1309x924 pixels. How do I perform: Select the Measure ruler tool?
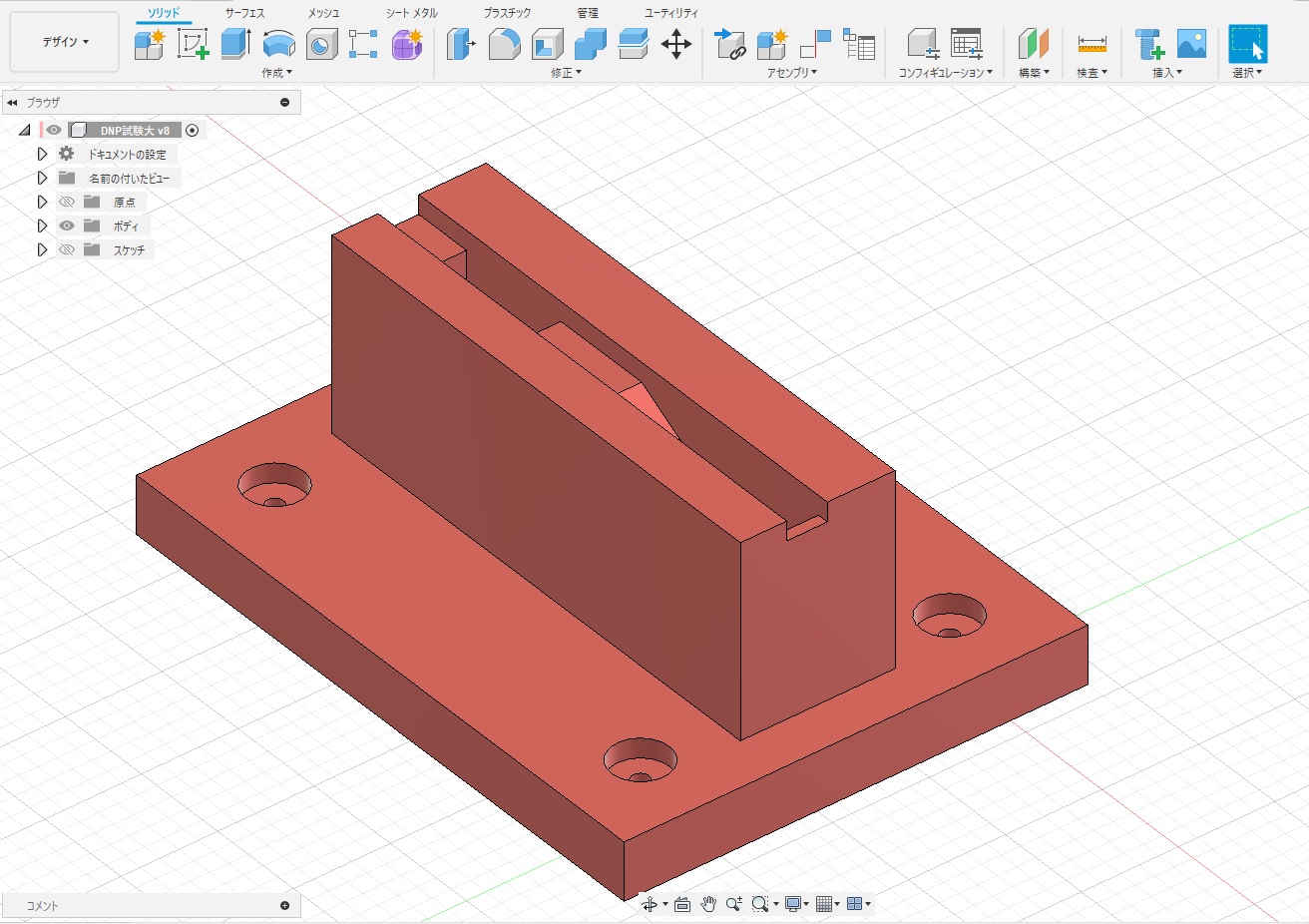tap(1092, 44)
